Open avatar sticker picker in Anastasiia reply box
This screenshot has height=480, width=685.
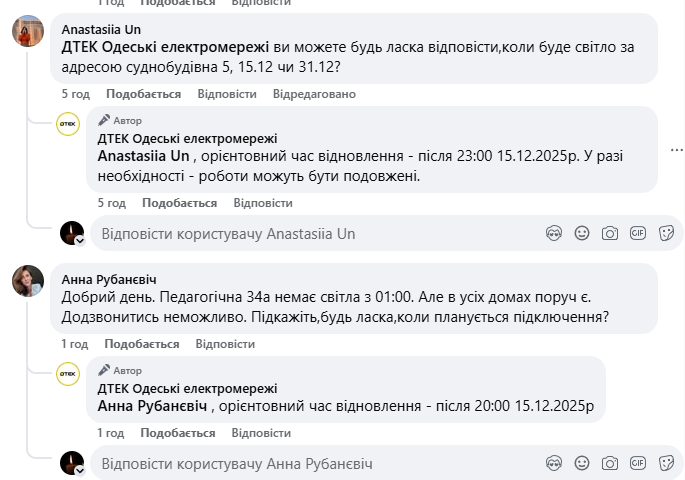(x=554, y=233)
